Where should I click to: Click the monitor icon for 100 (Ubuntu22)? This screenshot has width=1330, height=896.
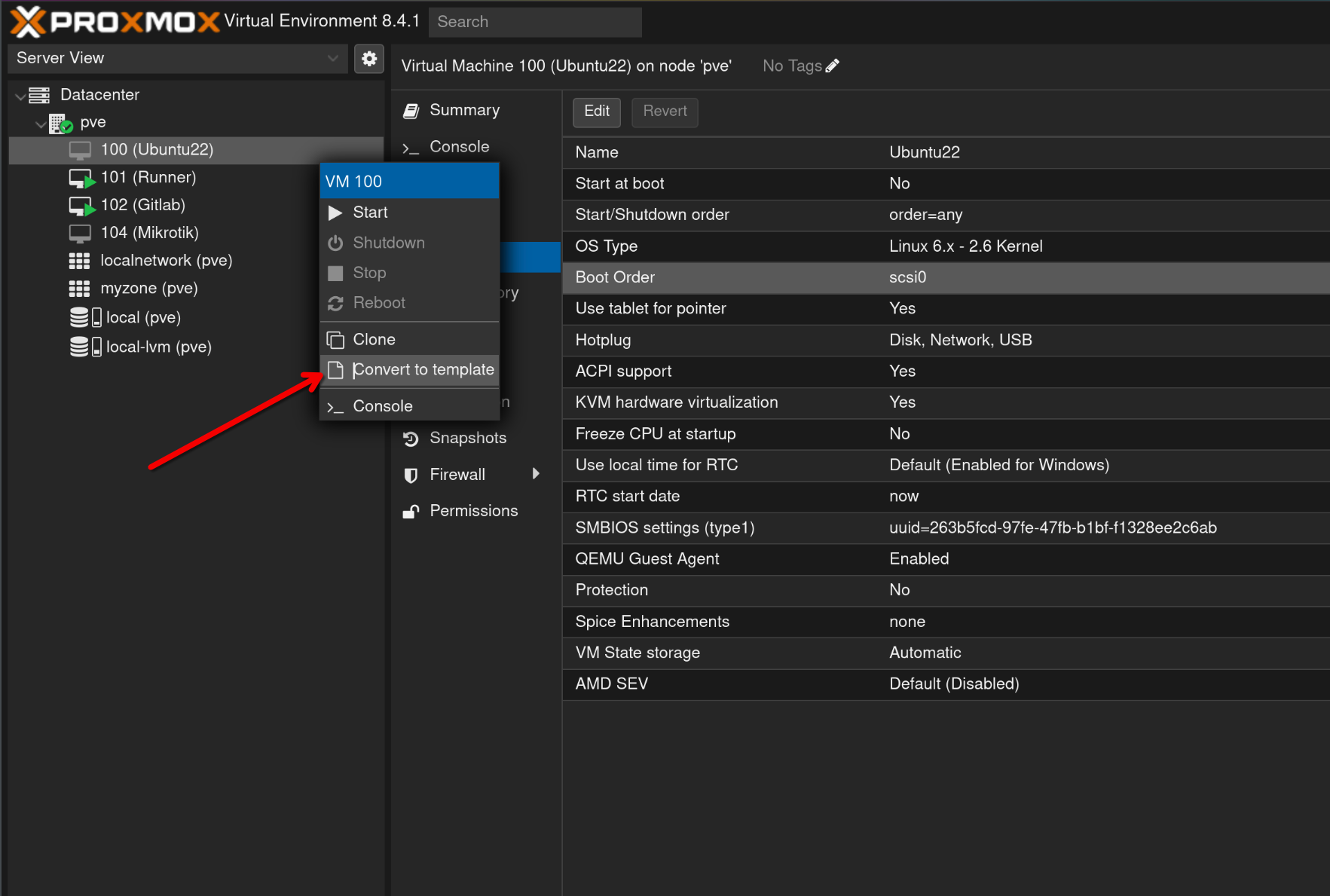80,150
